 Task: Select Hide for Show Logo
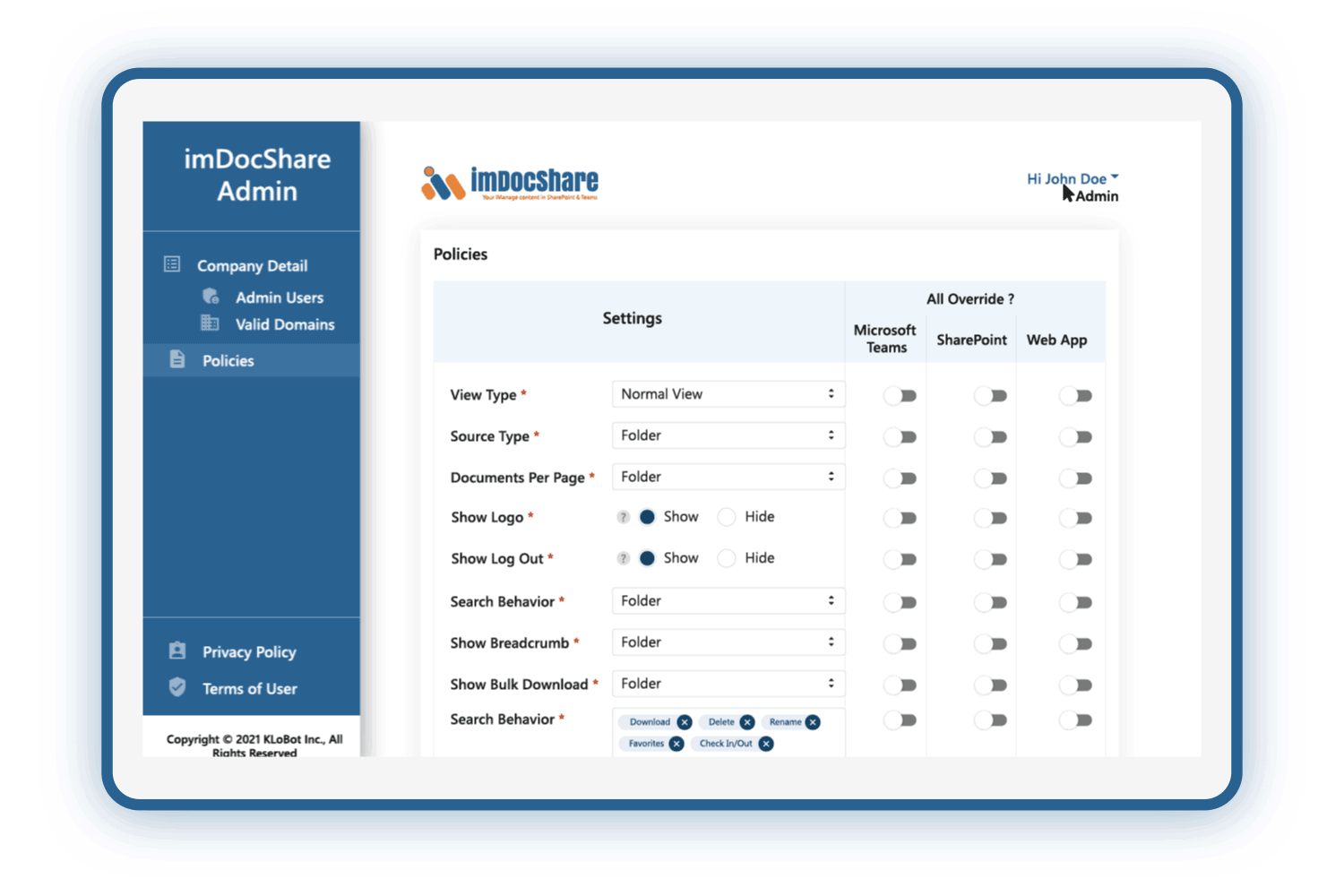click(x=727, y=517)
